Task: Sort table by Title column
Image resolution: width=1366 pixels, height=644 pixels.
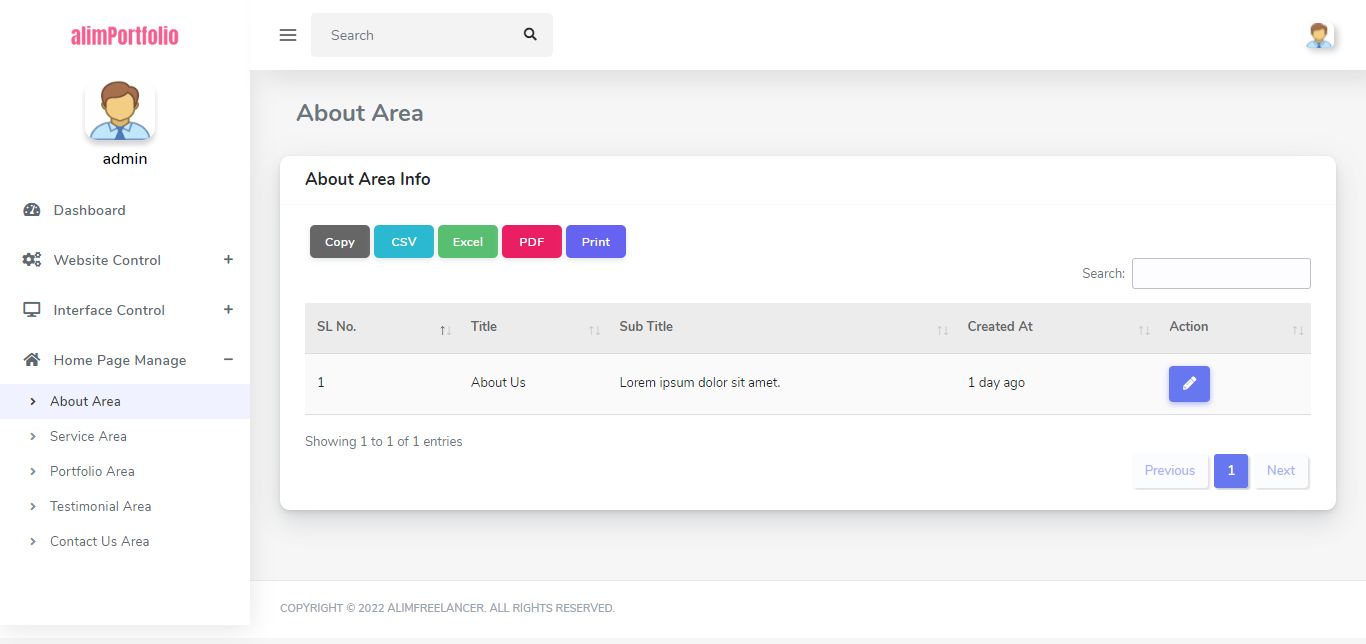Action: 533,328
